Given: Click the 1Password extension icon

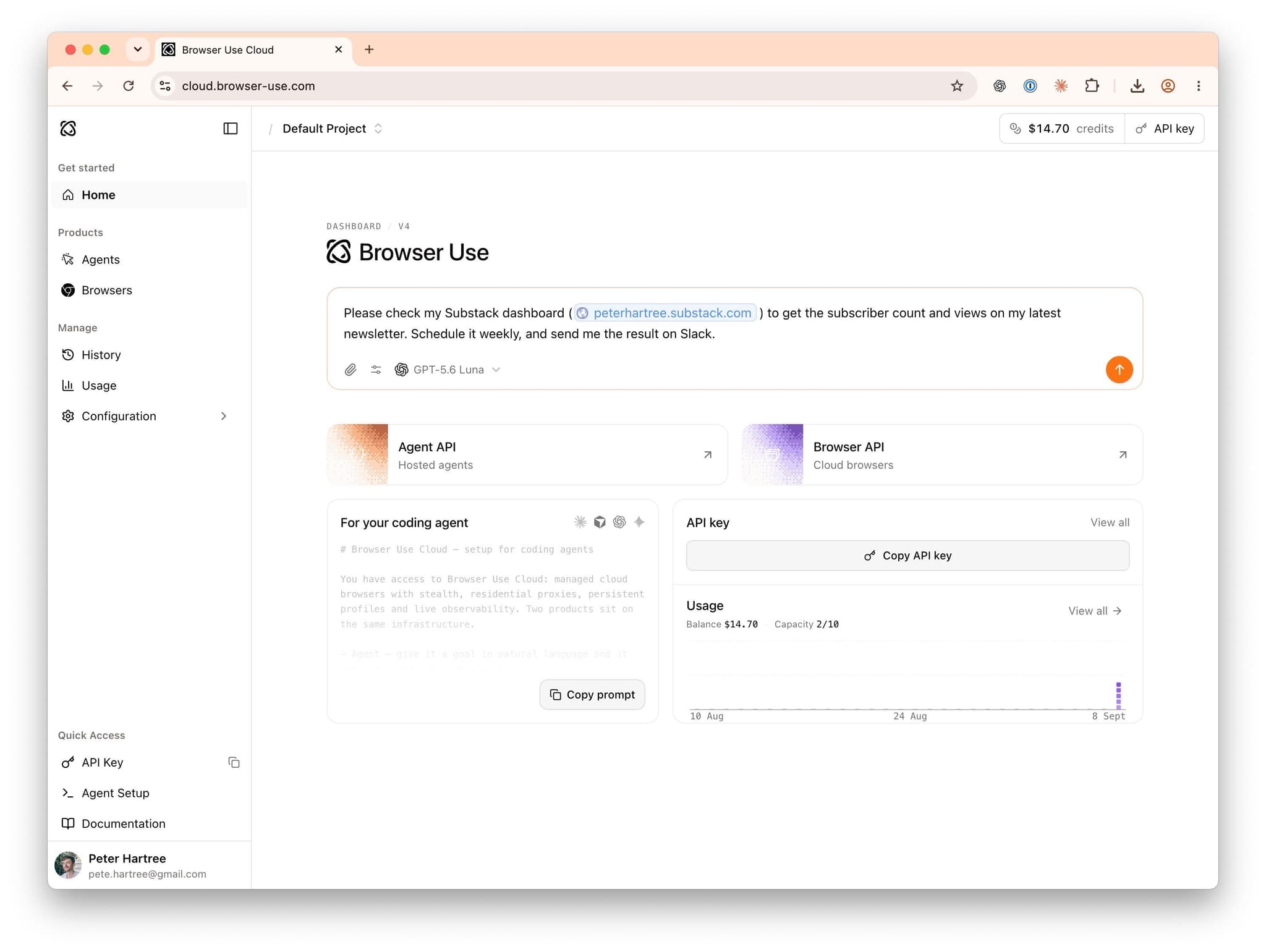Looking at the screenshot, I should (1030, 86).
